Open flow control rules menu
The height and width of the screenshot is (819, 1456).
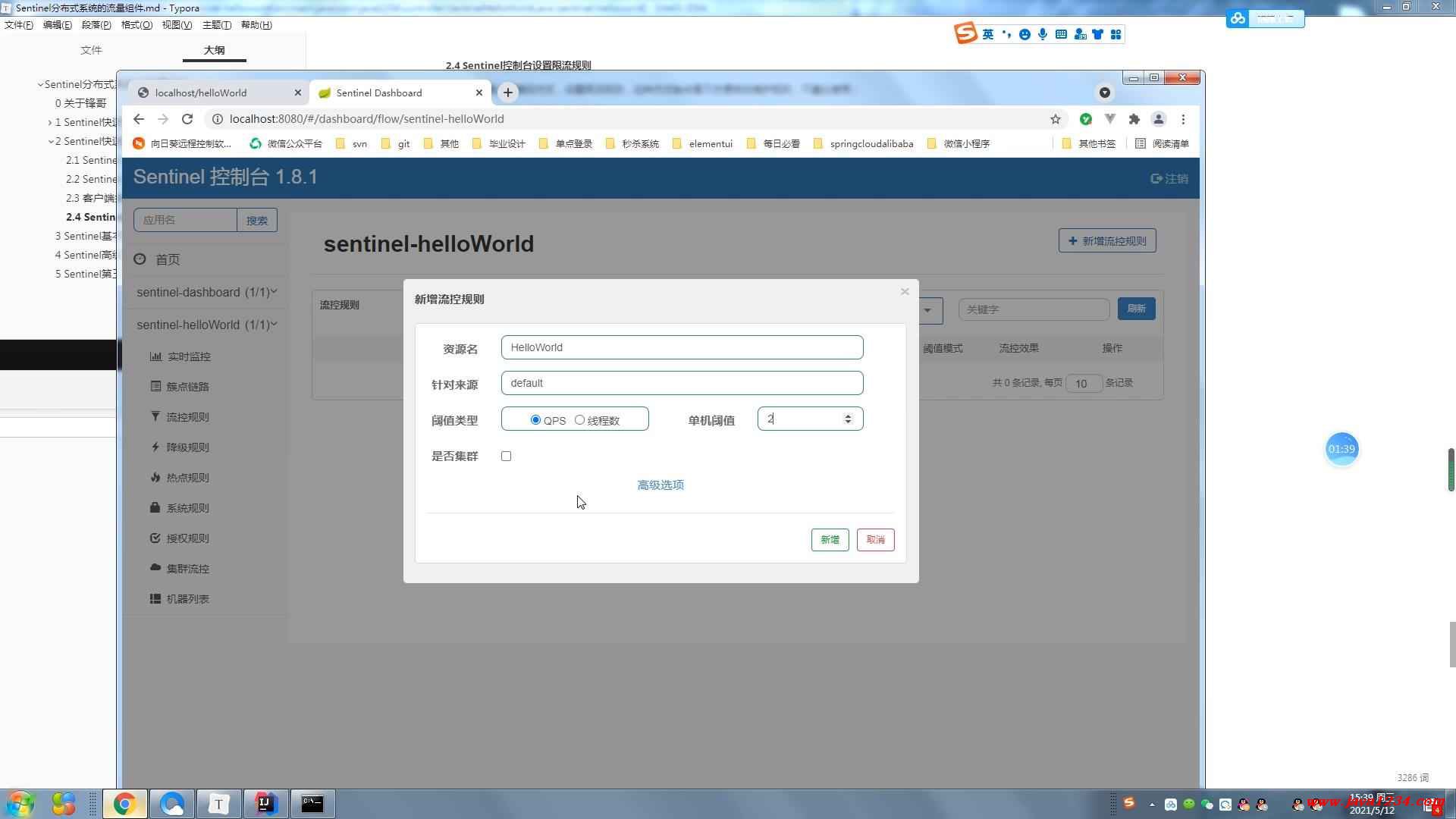tap(180, 417)
